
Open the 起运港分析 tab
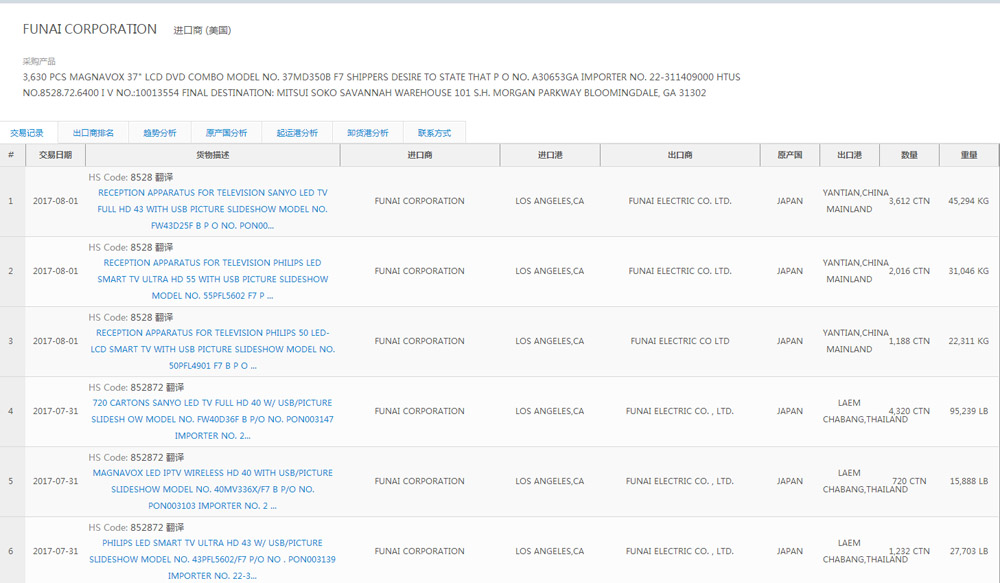pyautogui.click(x=297, y=133)
